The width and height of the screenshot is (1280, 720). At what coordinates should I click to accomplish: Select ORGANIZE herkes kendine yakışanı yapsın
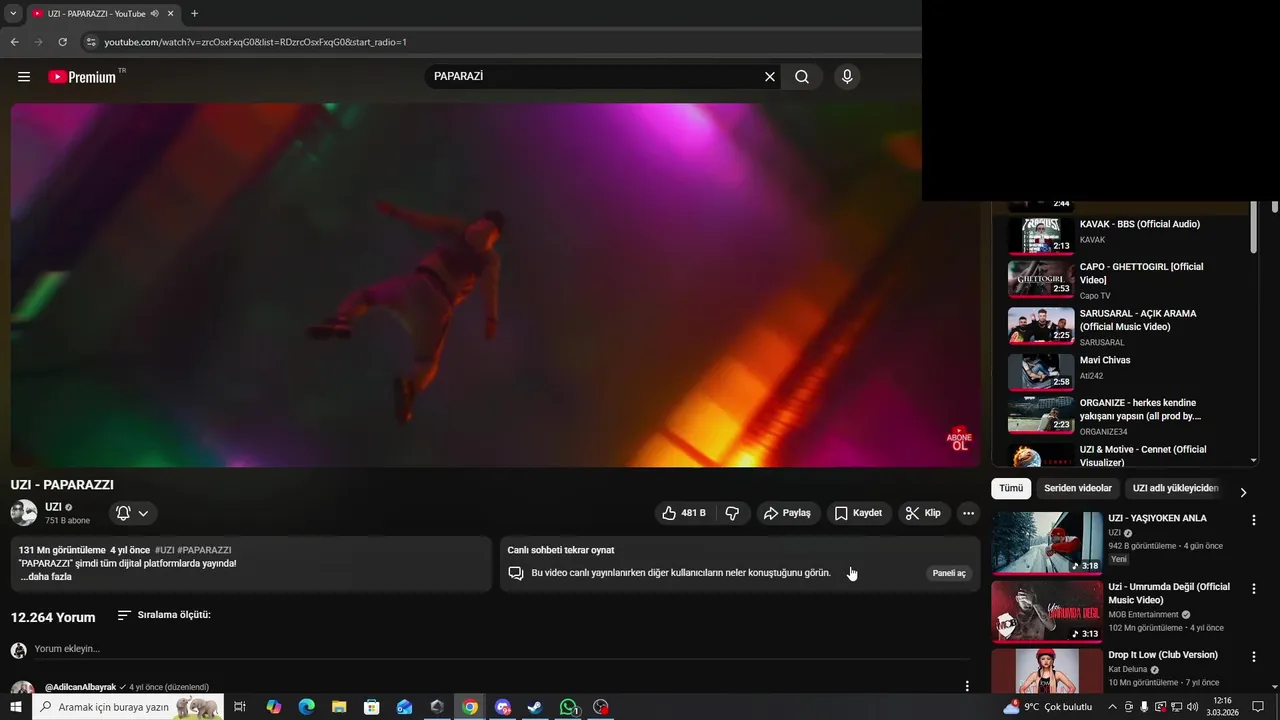coord(1125,415)
